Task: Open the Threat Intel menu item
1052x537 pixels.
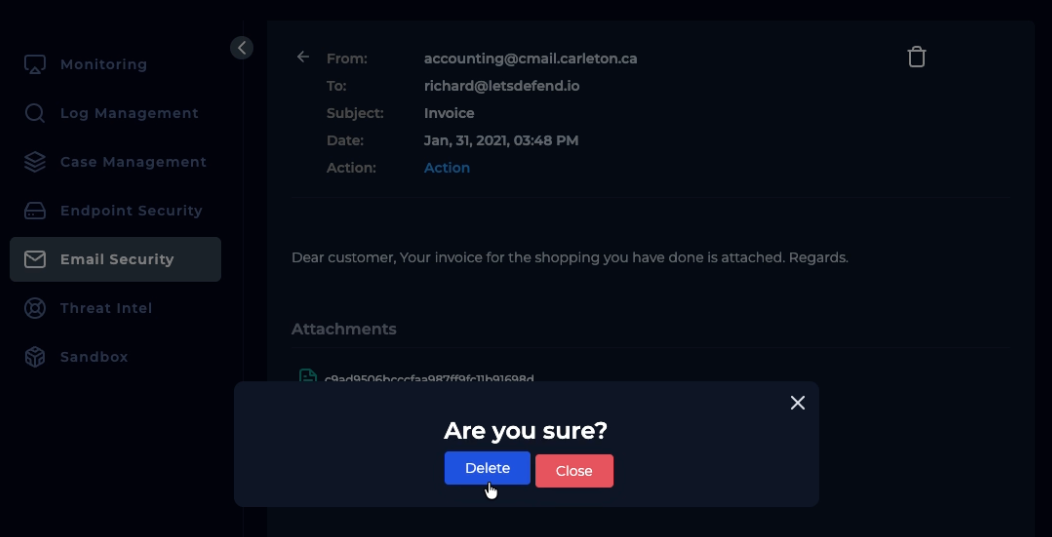Action: (105, 308)
